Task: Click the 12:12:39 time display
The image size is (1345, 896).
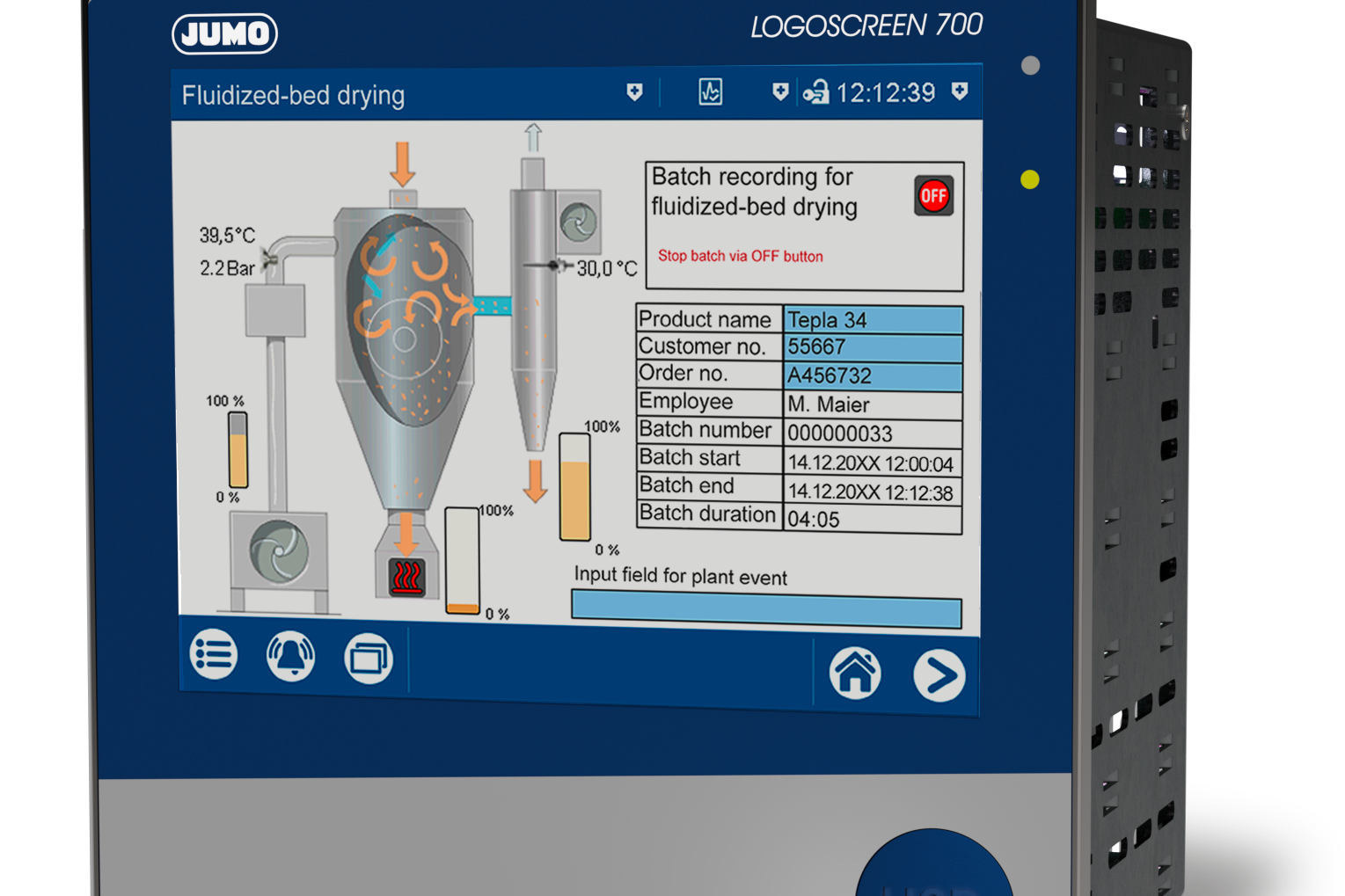Action: [885, 92]
